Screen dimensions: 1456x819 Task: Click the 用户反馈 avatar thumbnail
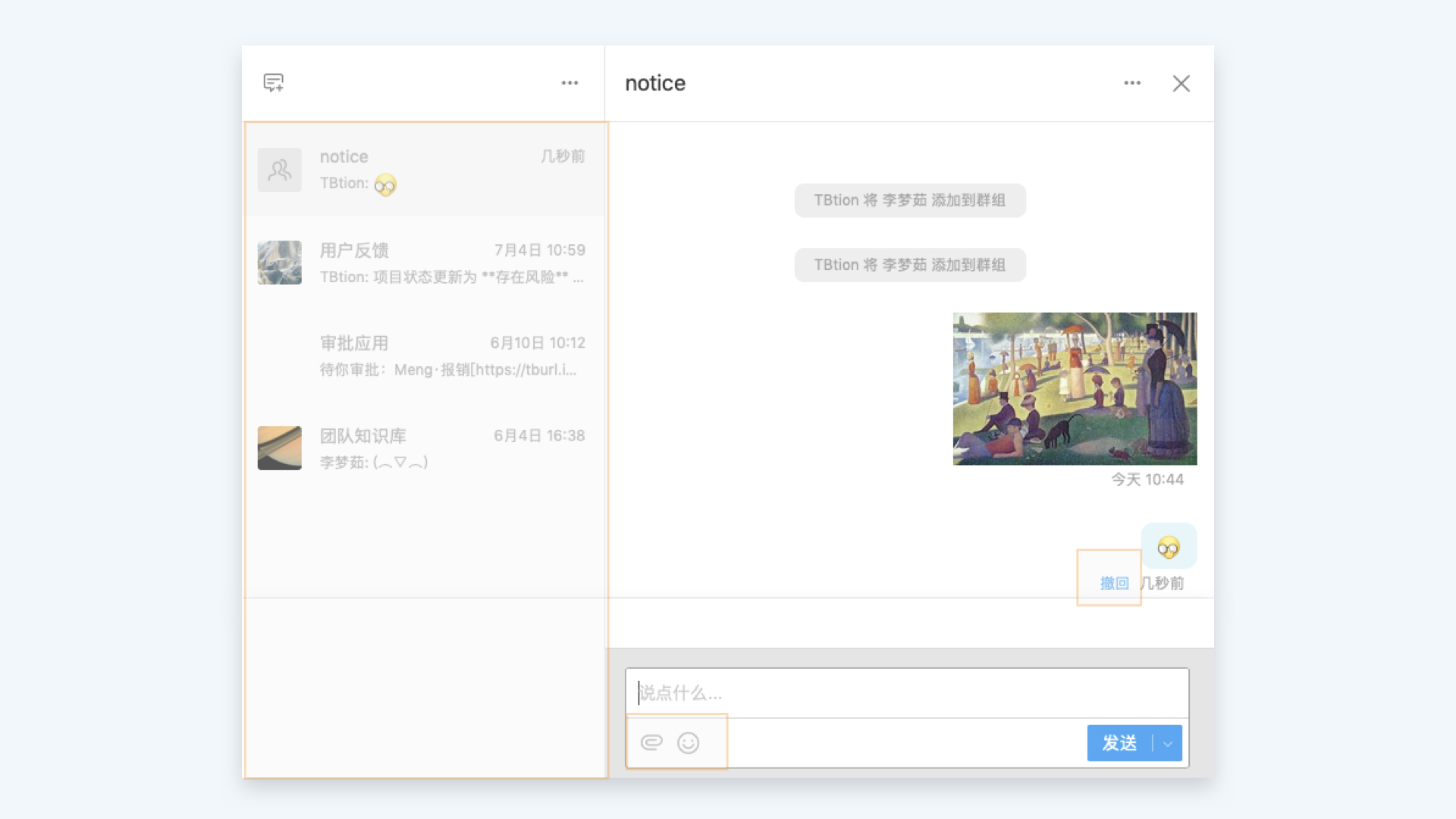click(x=280, y=263)
